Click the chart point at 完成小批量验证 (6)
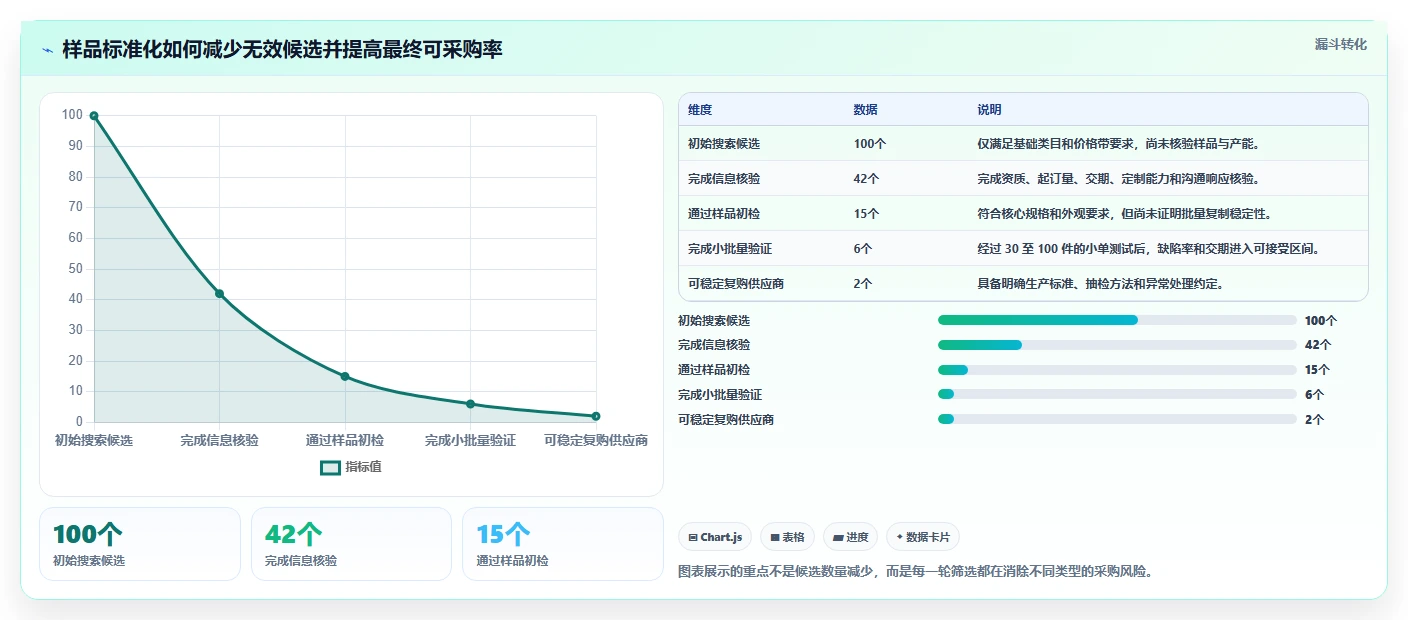 (x=470, y=404)
